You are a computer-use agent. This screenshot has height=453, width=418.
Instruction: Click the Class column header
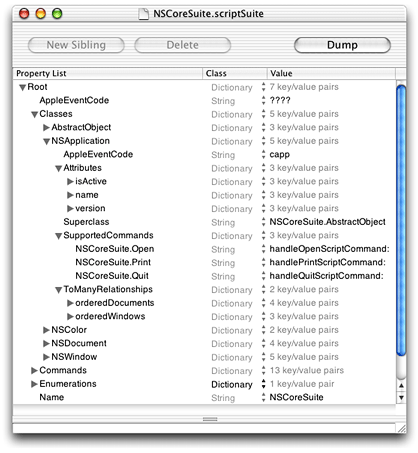tap(235, 74)
